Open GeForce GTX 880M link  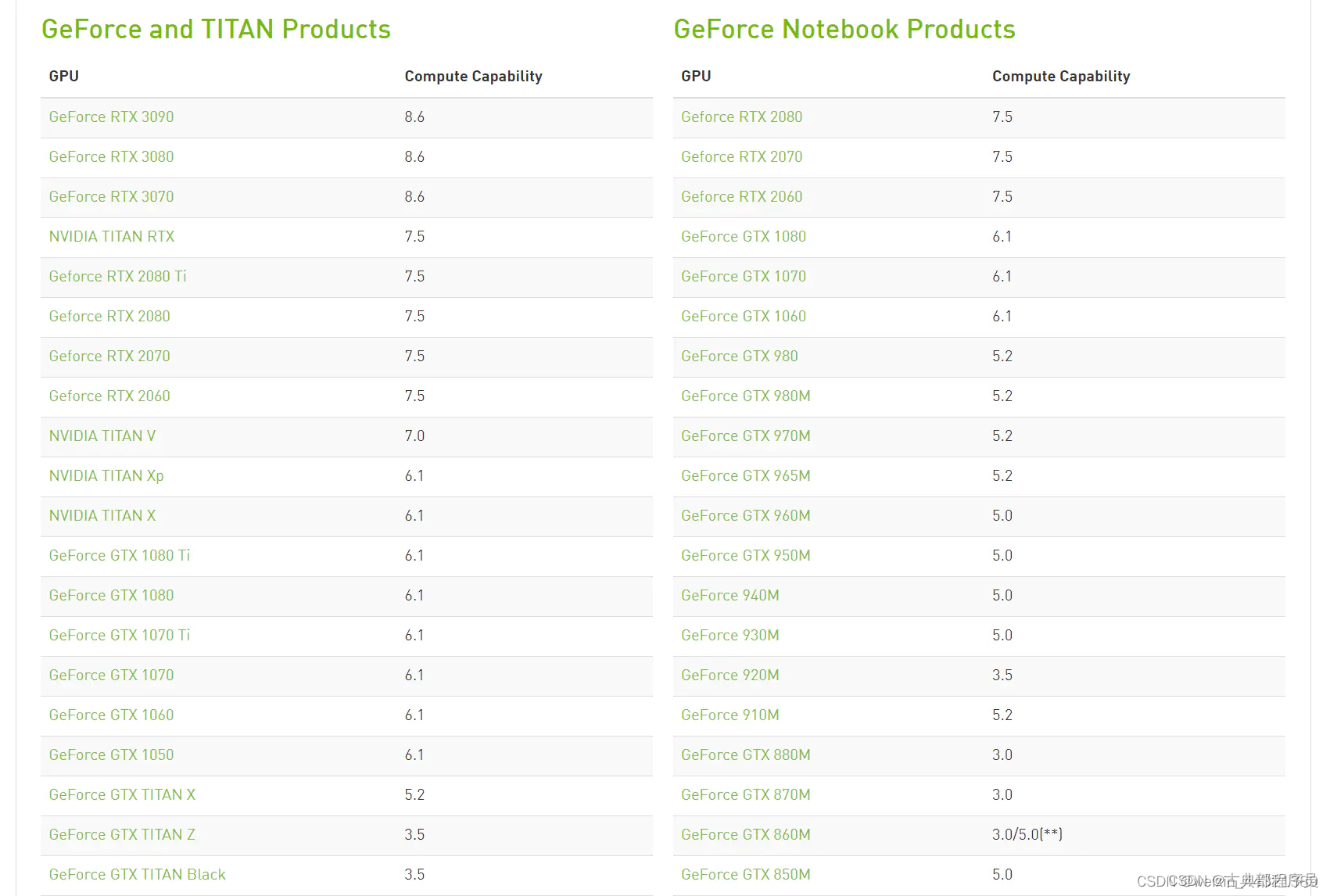click(x=746, y=755)
